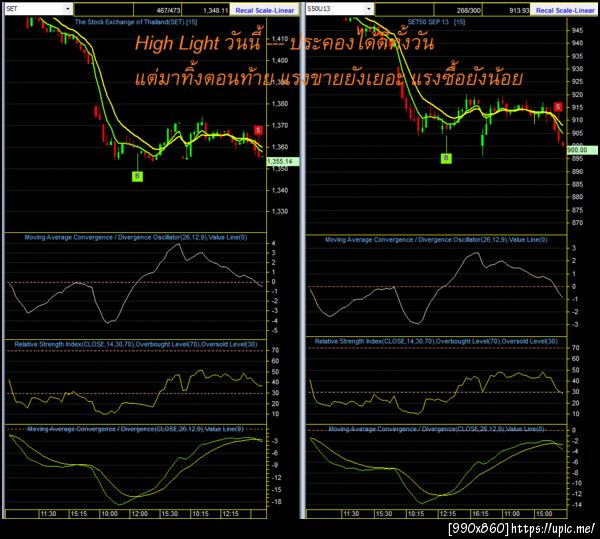
Task: Click the 12:00 marker on SET time axis
Action: [x=140, y=514]
